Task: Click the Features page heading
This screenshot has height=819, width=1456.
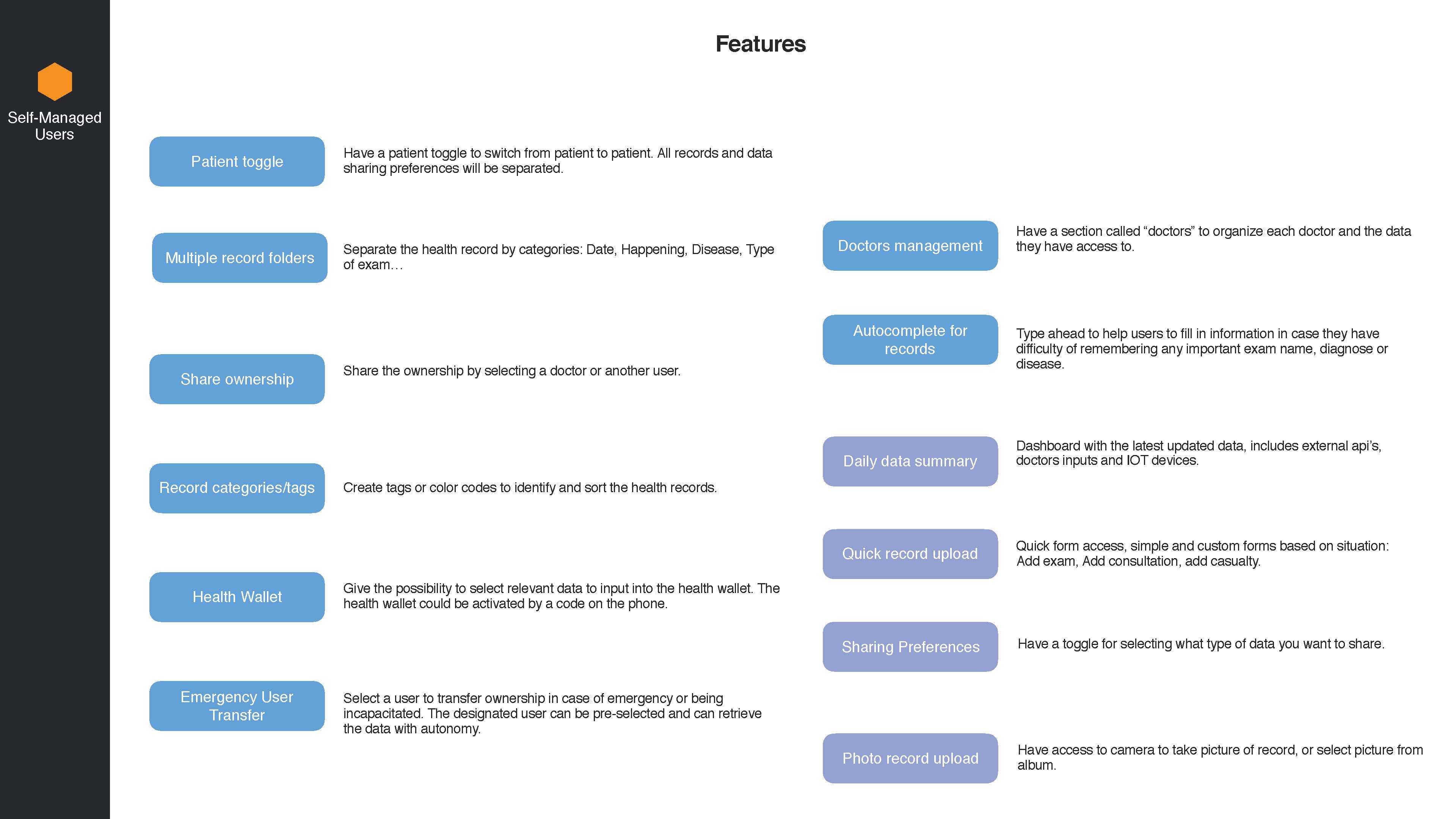Action: tap(760, 44)
